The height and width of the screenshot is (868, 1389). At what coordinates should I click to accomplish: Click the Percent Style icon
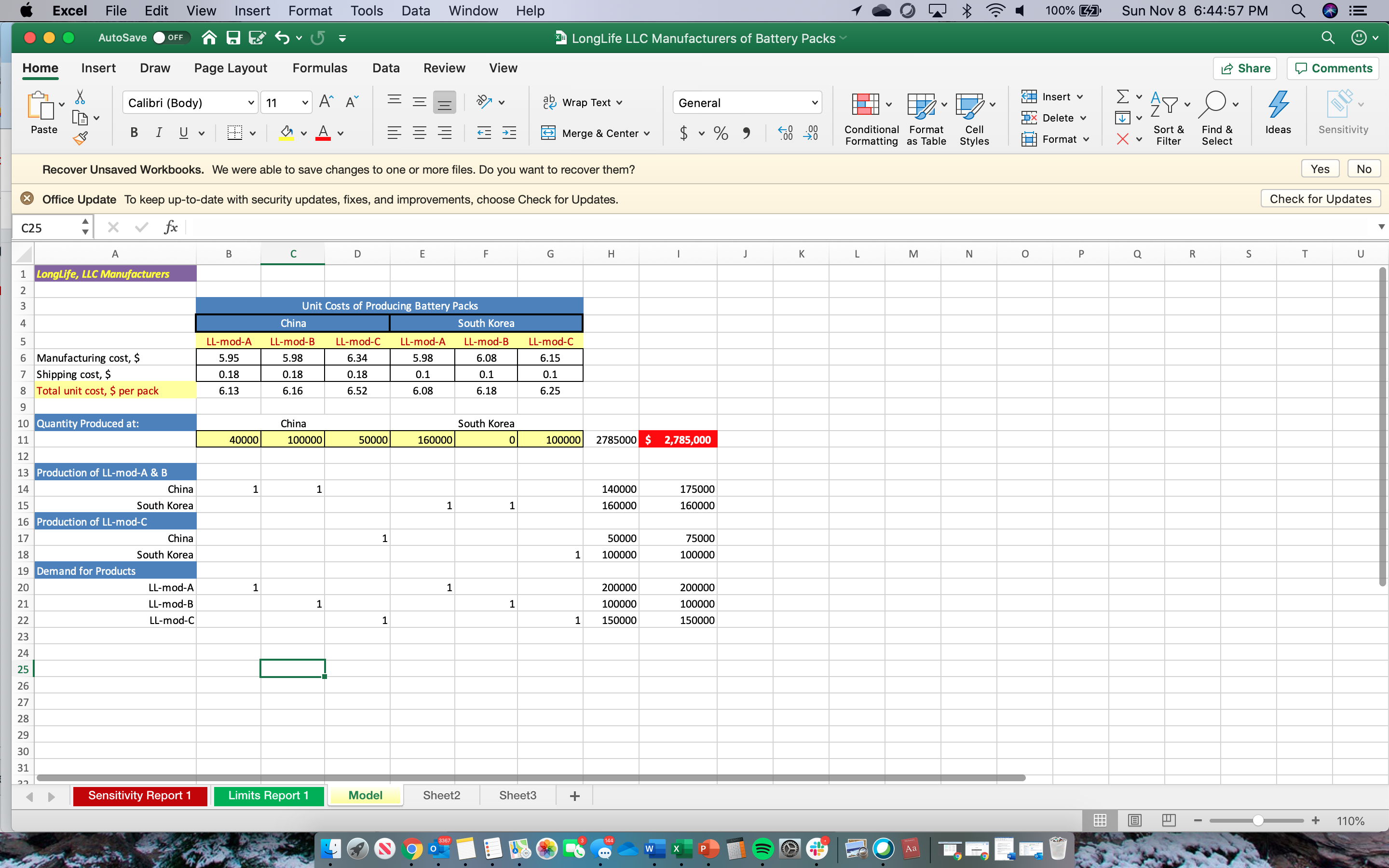coord(721,133)
